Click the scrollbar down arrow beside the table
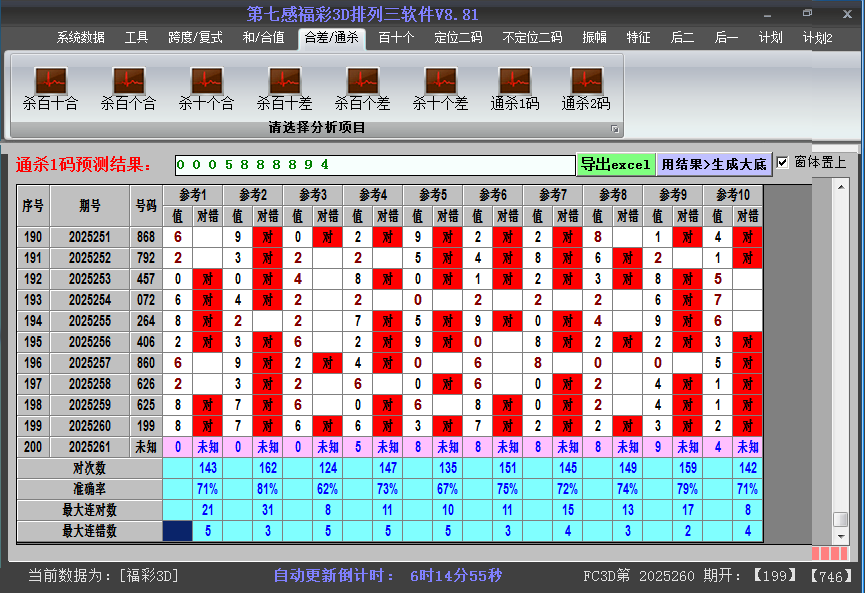The width and height of the screenshot is (865, 593). [x=841, y=537]
